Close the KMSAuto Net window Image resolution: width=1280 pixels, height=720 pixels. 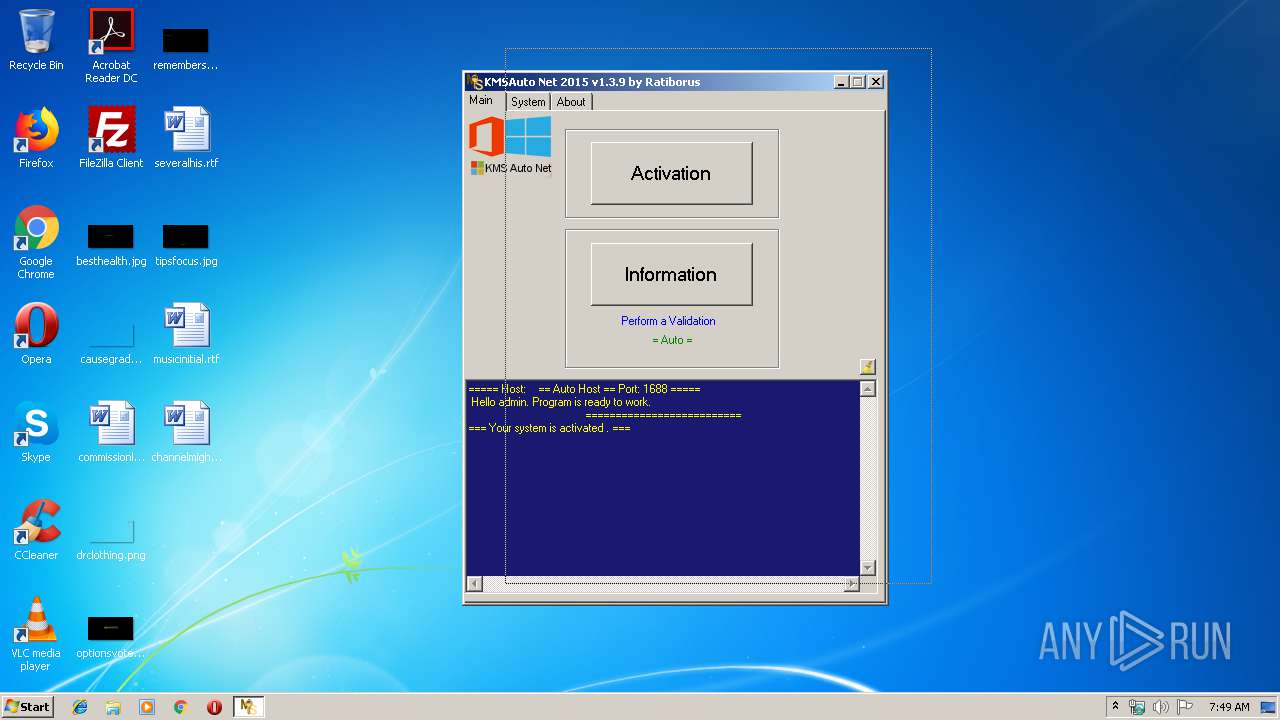click(x=876, y=82)
